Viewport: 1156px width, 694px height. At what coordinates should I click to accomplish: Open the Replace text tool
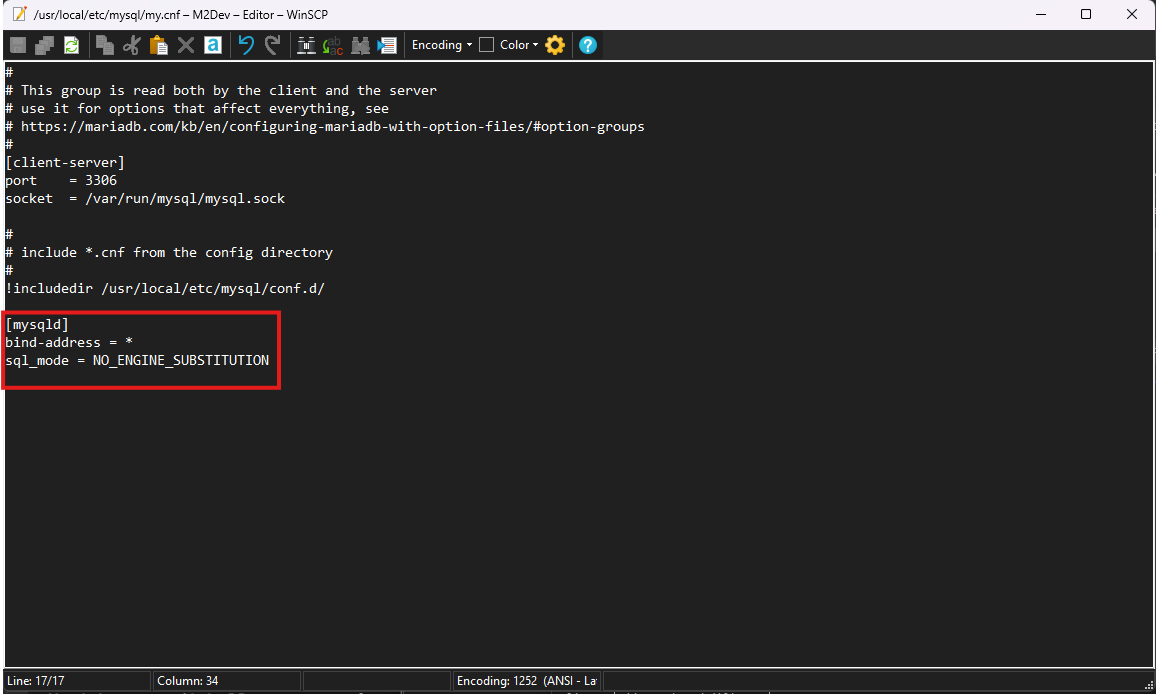[x=333, y=45]
